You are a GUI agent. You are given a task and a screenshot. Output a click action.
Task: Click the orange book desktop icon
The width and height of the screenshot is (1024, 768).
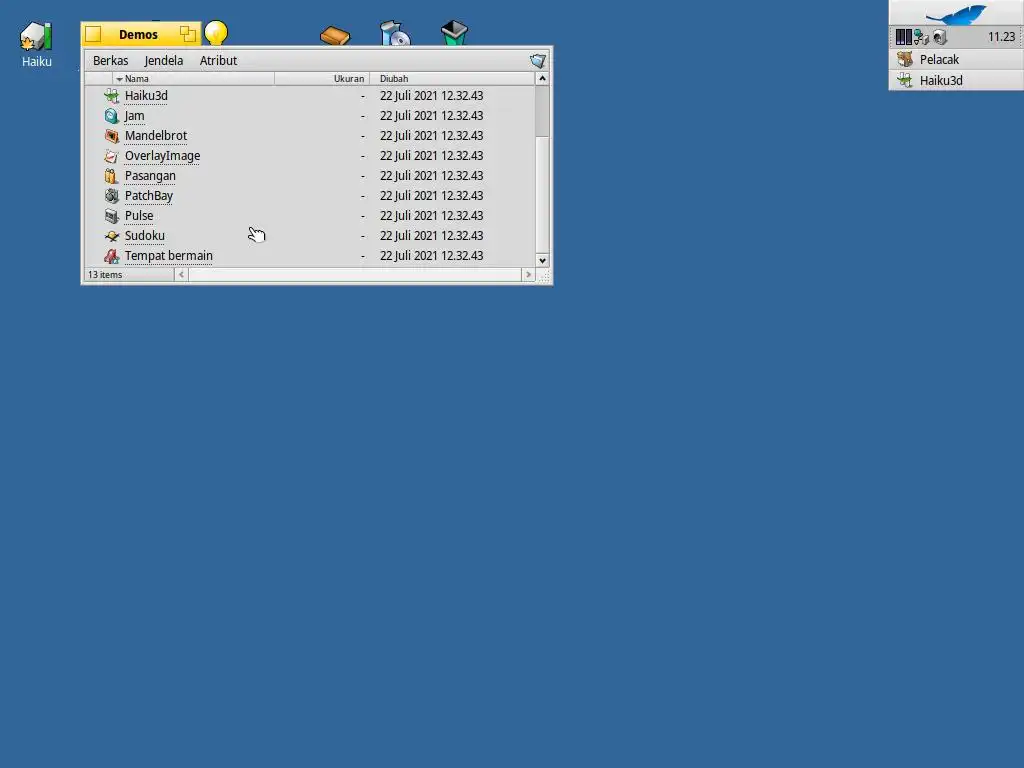click(x=335, y=35)
